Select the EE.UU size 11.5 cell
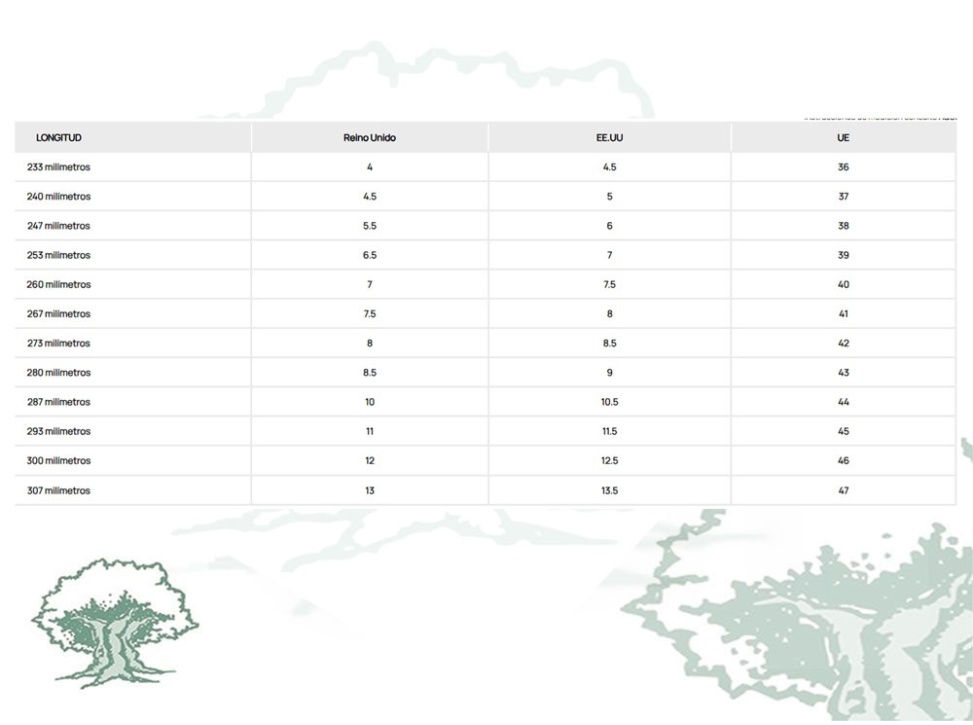 (x=609, y=432)
